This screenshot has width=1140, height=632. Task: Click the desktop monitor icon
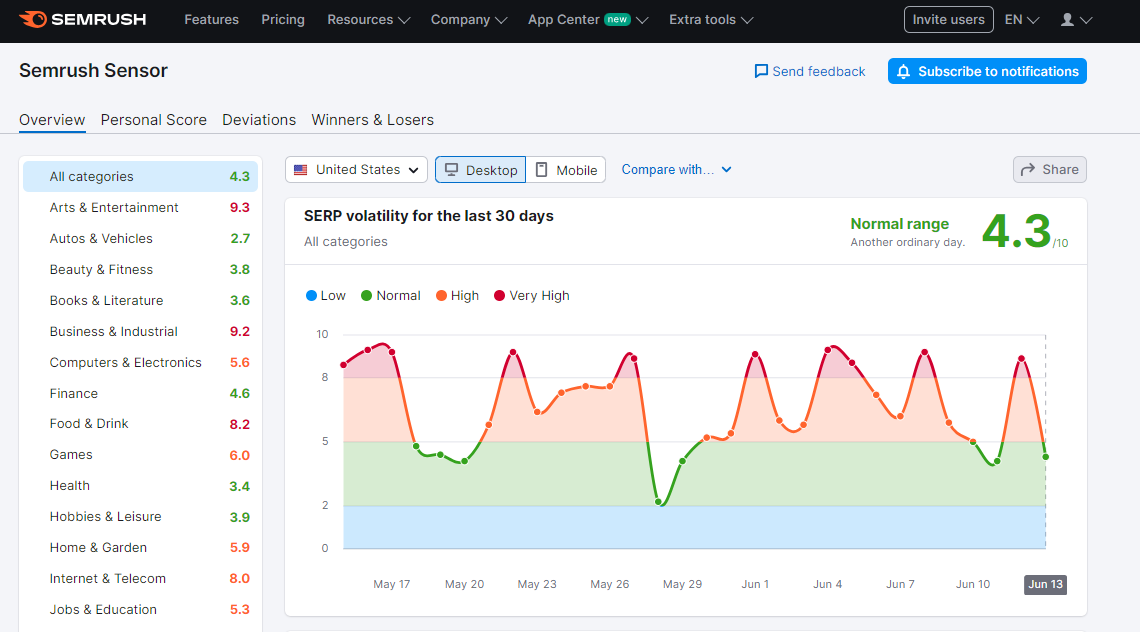coord(451,169)
